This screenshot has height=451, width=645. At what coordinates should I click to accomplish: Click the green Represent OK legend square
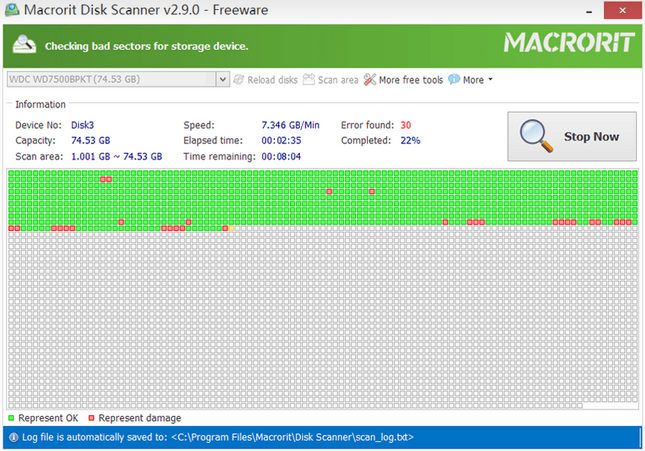coord(11,418)
